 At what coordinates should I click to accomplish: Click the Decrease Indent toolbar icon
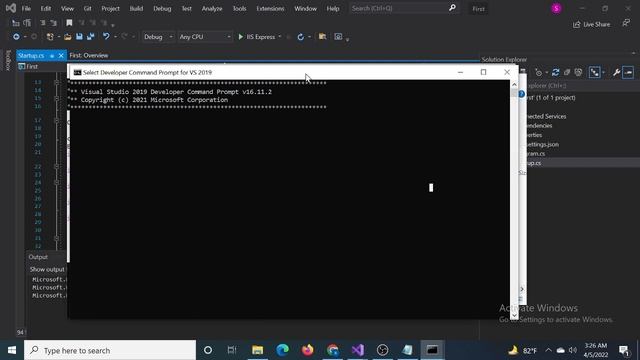pos(42,23)
